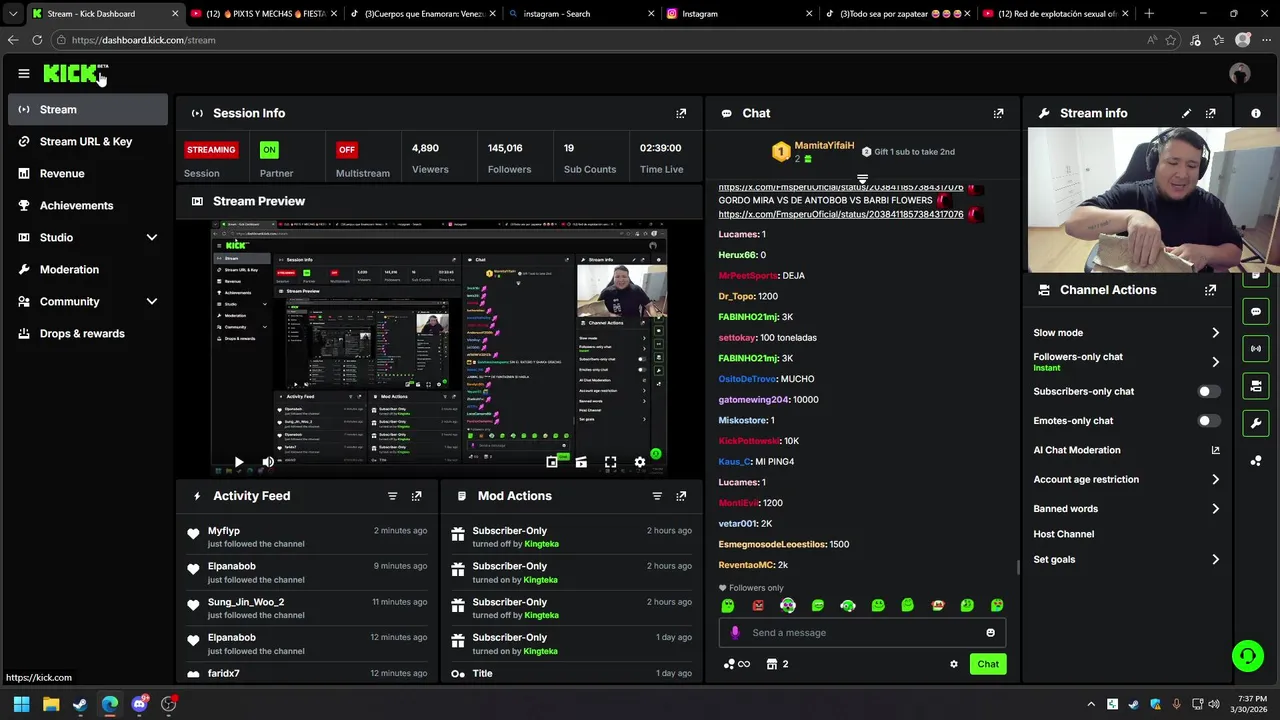
Task: Open the browser tab list dropdown
Action: point(13,14)
